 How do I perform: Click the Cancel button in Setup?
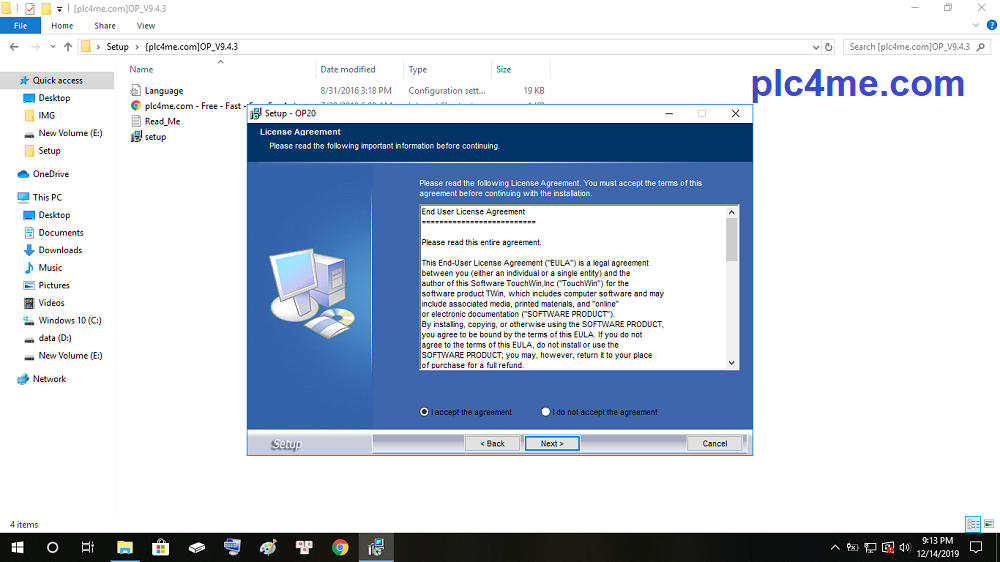pyautogui.click(x=714, y=443)
